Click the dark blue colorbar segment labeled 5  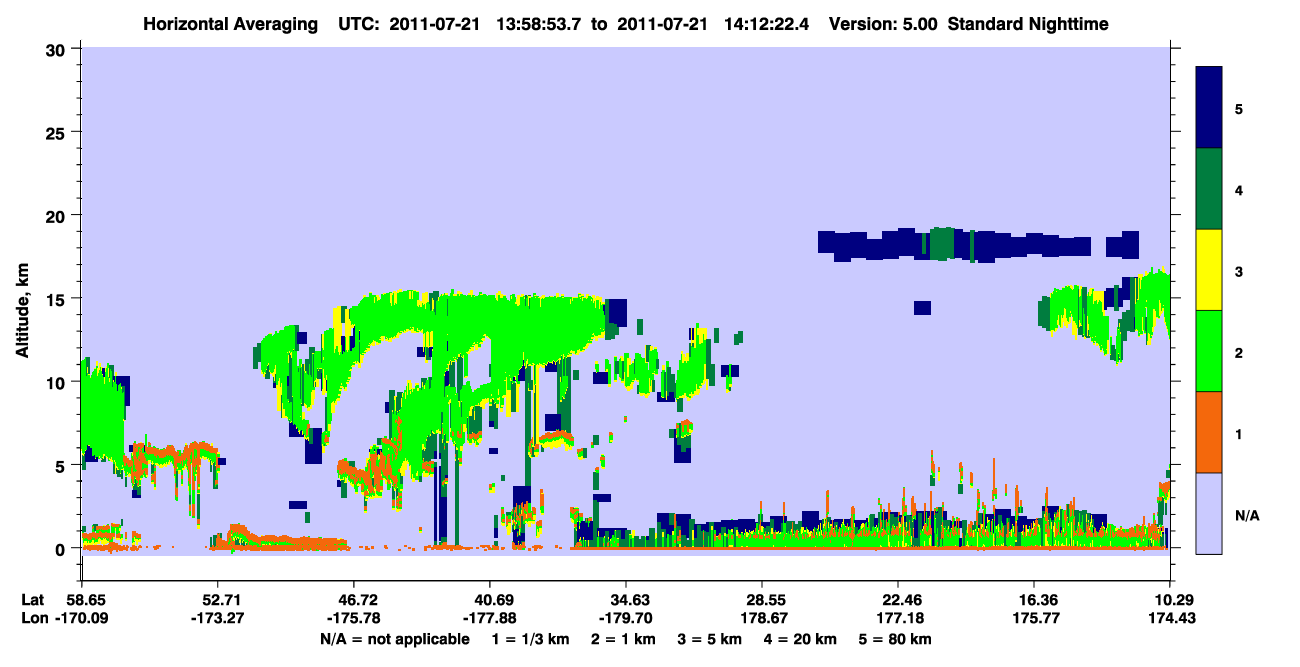pyautogui.click(x=1209, y=108)
